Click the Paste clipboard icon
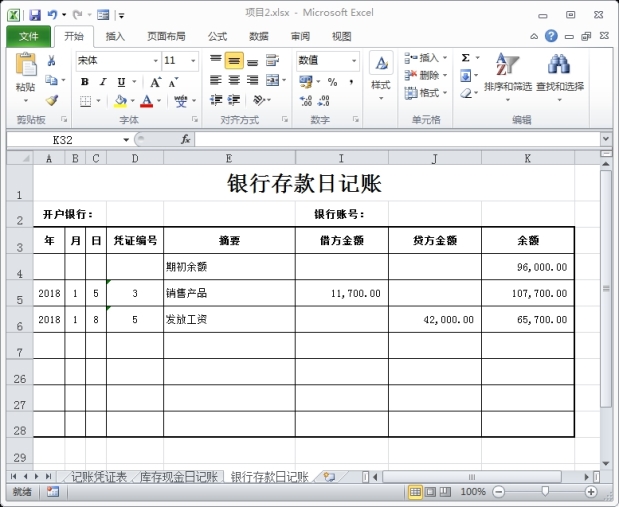This screenshot has height=507, width=619. click(x=26, y=64)
